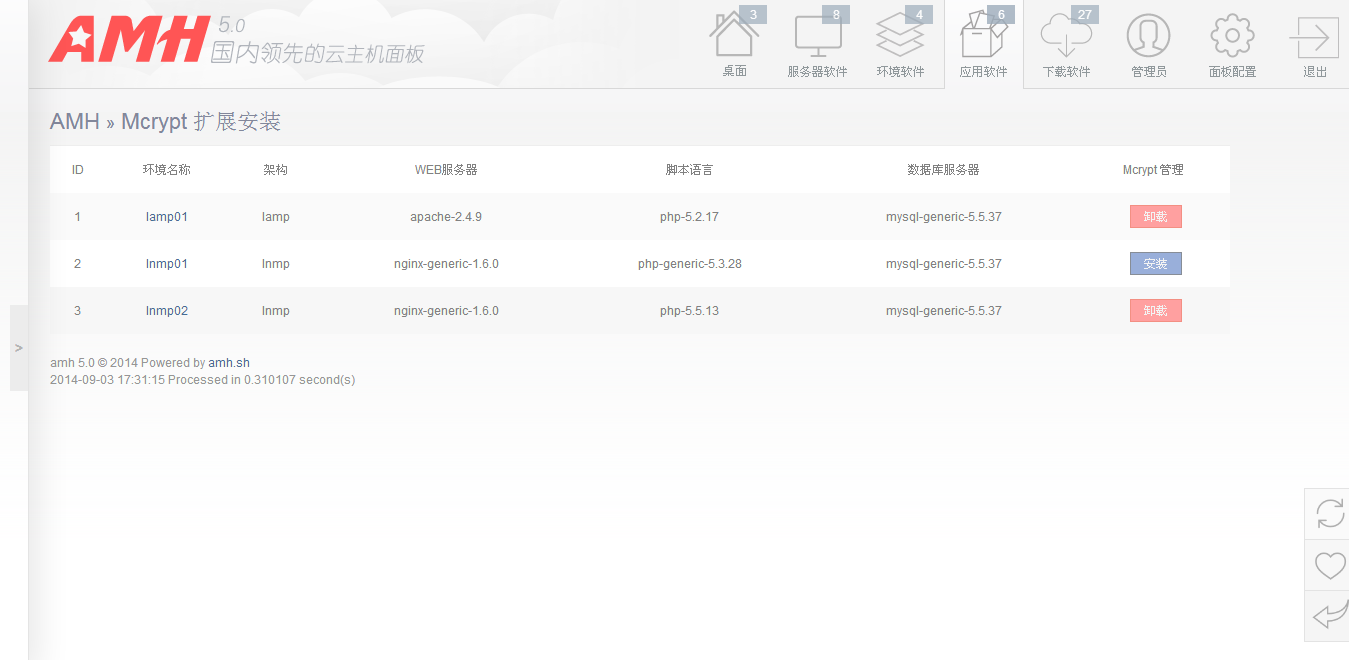Image resolution: width=1349 pixels, height=660 pixels.
Task: Open 下载软件 cloud download icon
Action: (1065, 38)
